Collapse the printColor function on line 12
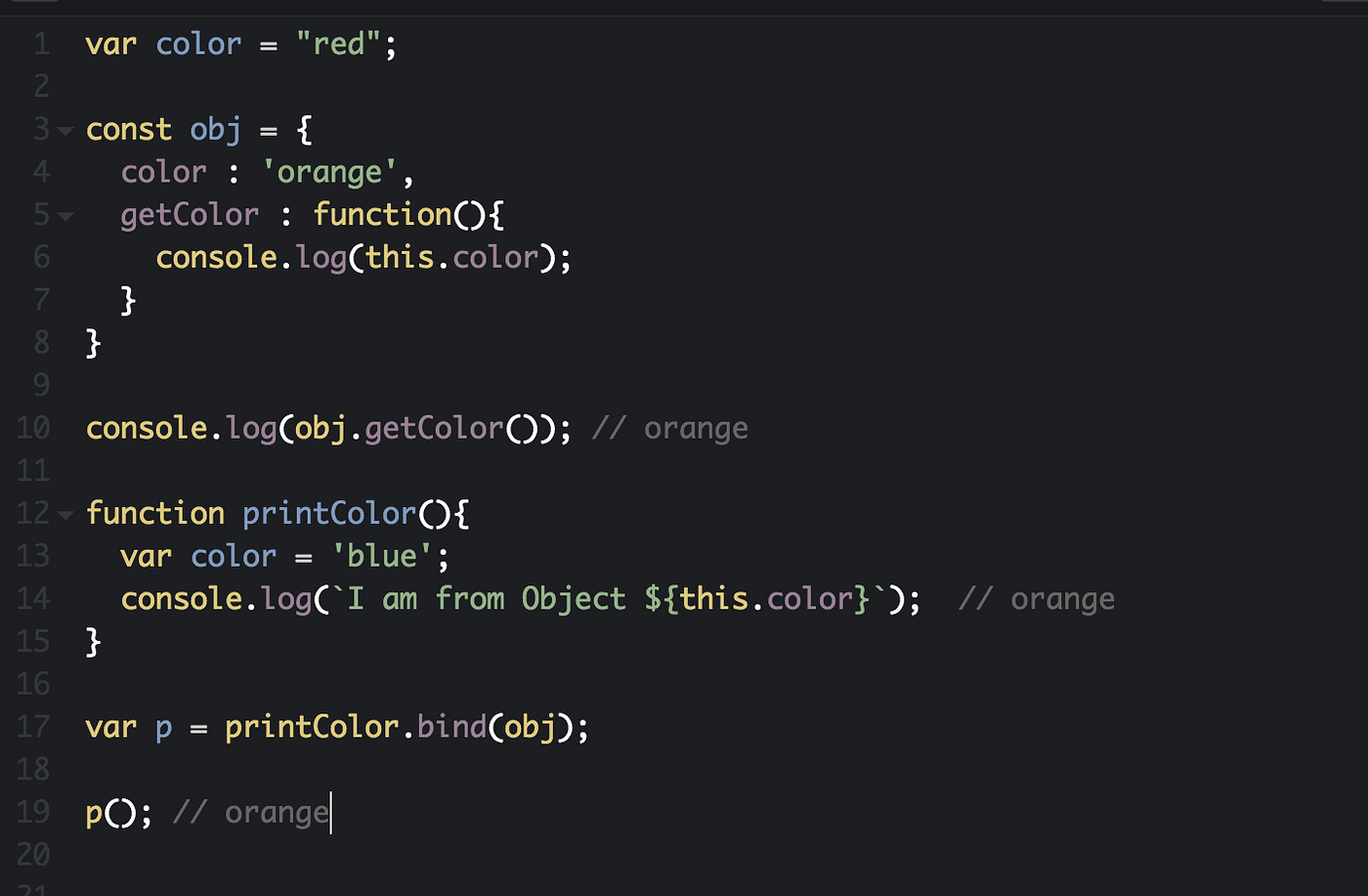Screen dimensions: 1368x896 click(x=64, y=513)
